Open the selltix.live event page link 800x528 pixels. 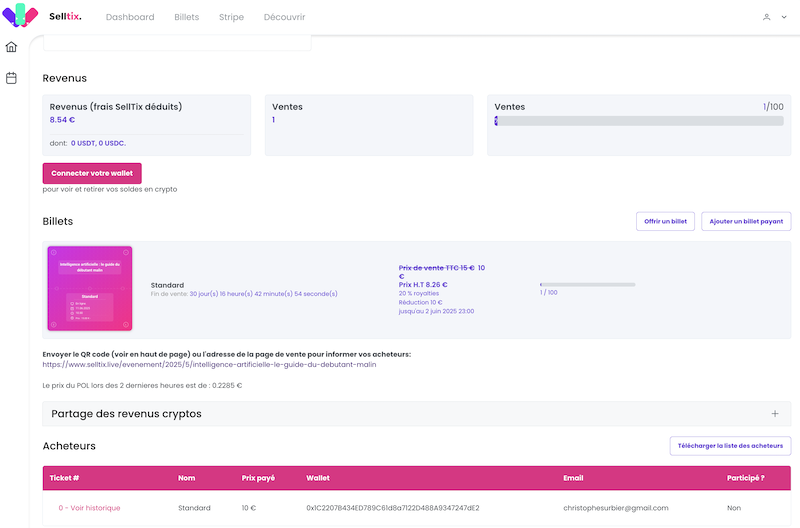[209, 364]
